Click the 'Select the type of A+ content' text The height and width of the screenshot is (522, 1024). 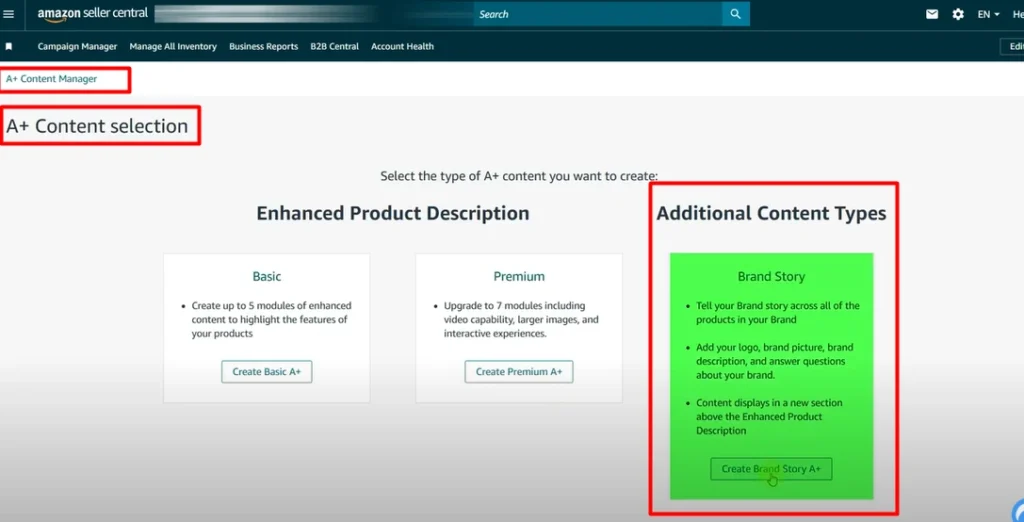(x=519, y=176)
